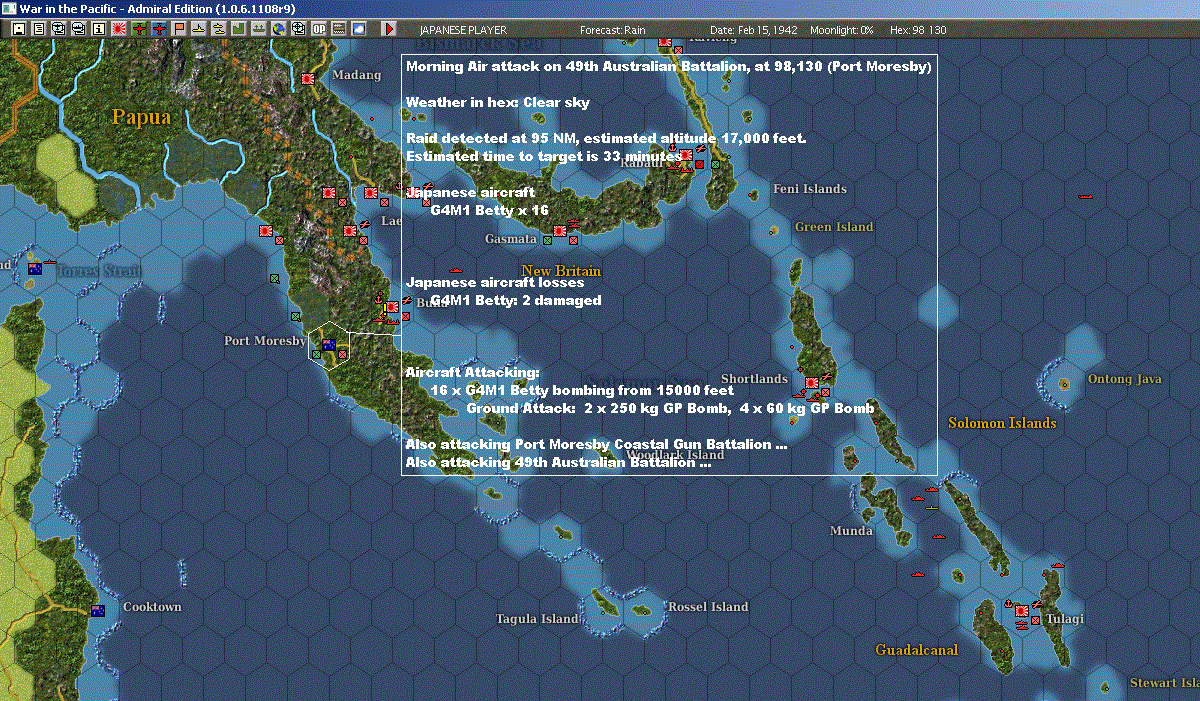Select Australian flag at Cooktown
Screen dimensions: 1200x701
pyautogui.click(x=98, y=610)
